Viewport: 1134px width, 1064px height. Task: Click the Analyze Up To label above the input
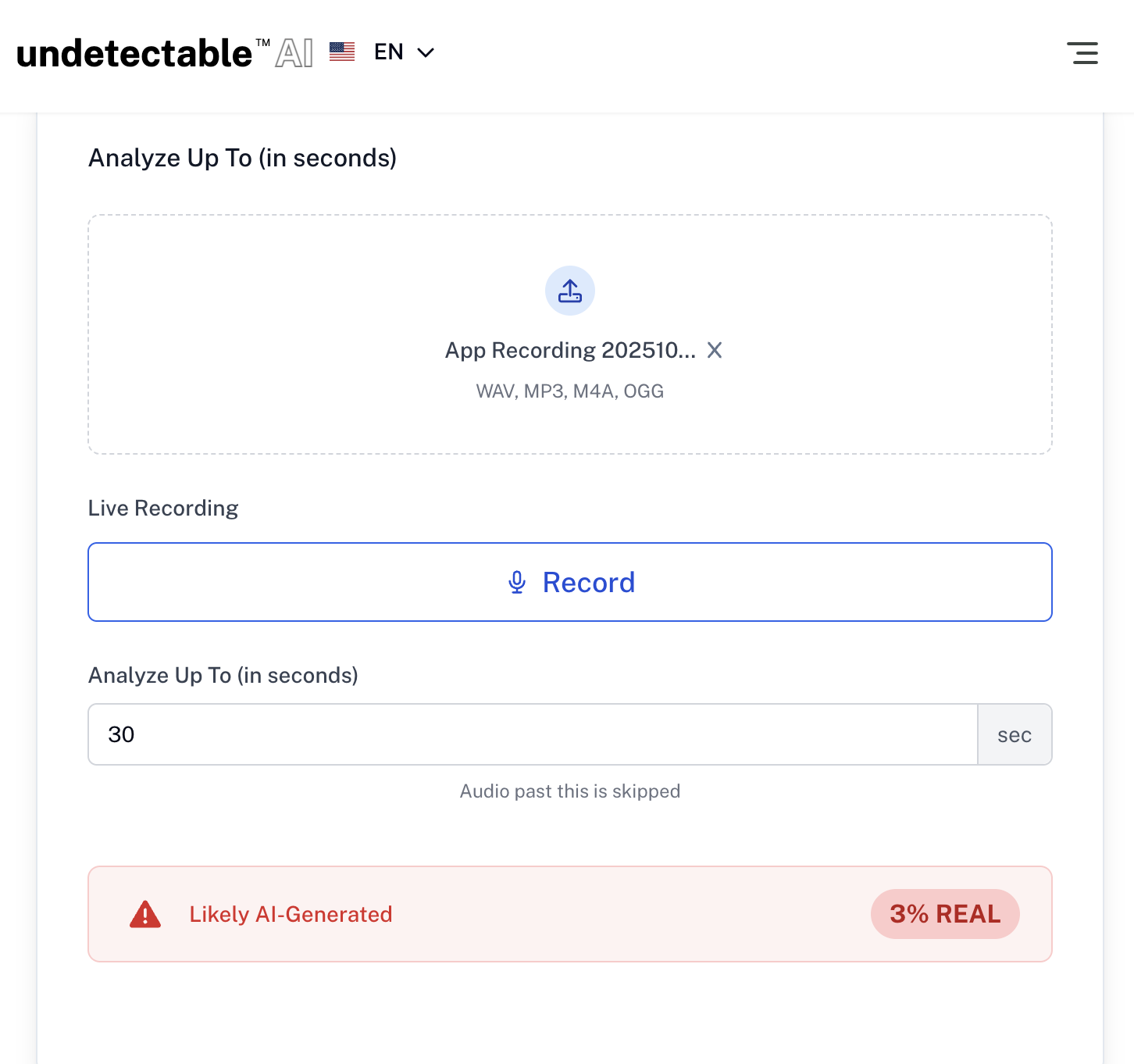[223, 675]
